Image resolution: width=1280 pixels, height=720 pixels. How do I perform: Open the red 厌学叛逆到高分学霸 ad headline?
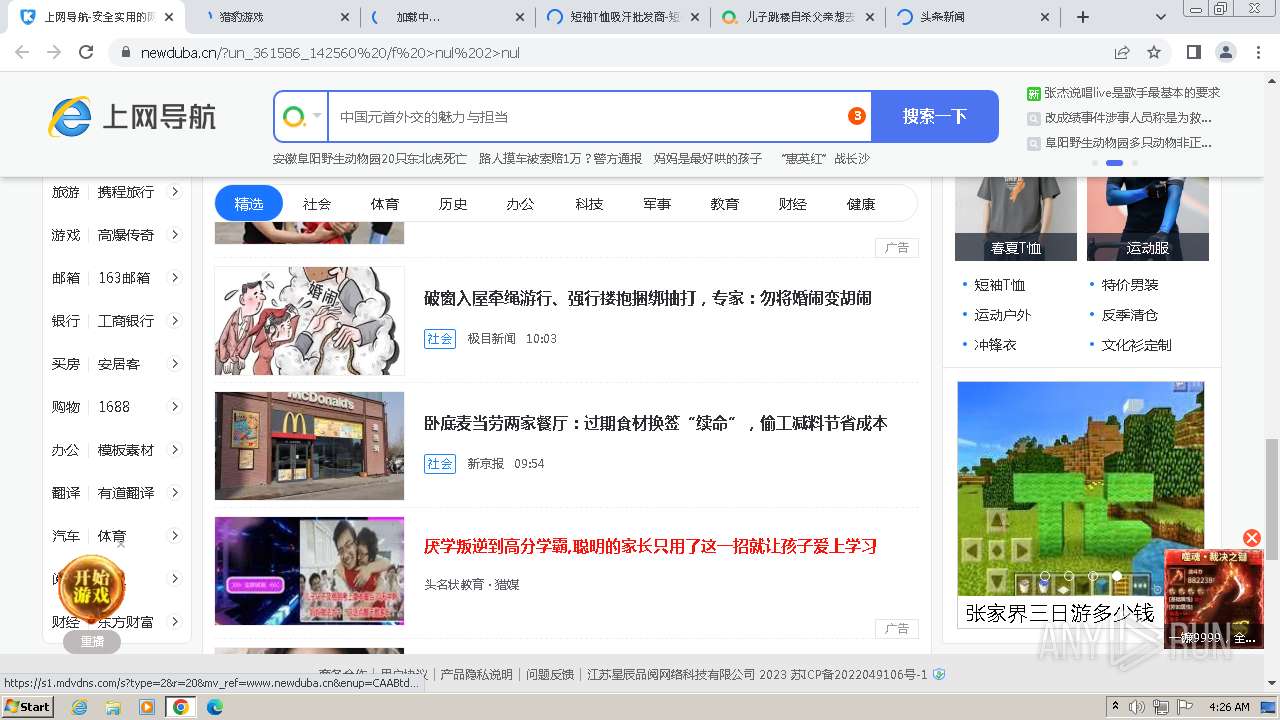pyautogui.click(x=650, y=546)
